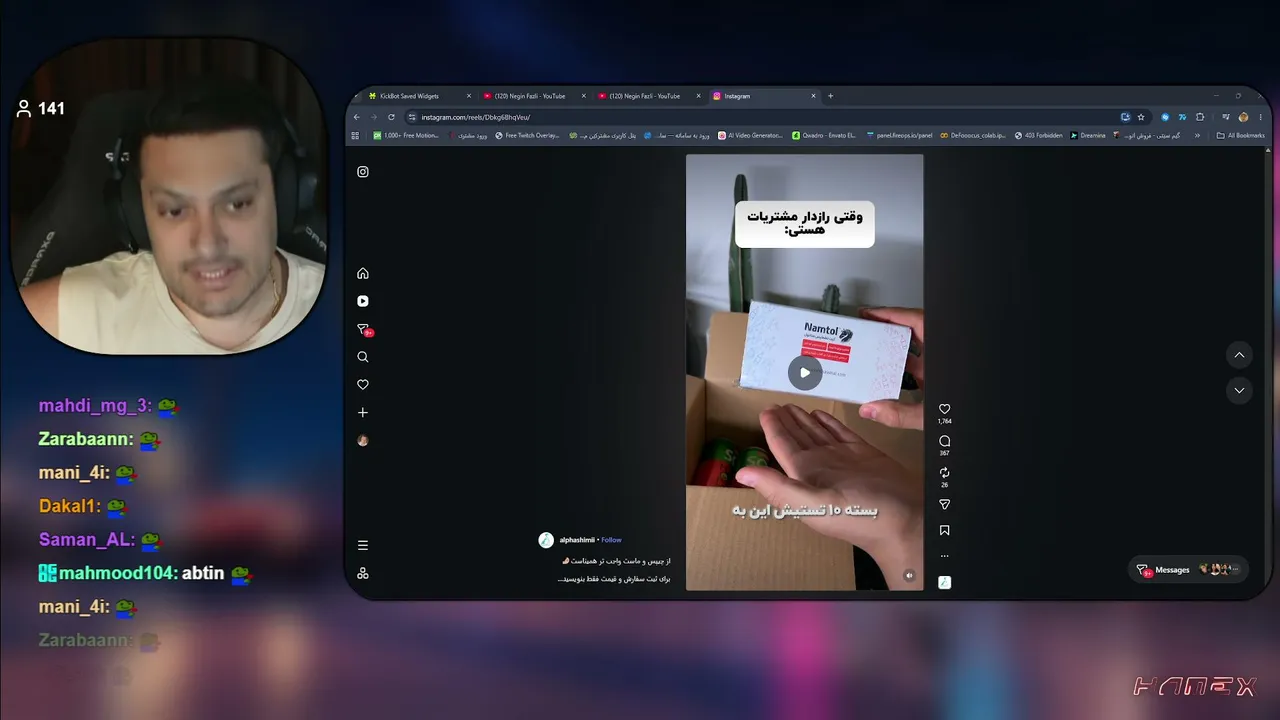Click the browser Forward arrow
Image resolution: width=1280 pixels, height=720 pixels.
pyautogui.click(x=374, y=117)
